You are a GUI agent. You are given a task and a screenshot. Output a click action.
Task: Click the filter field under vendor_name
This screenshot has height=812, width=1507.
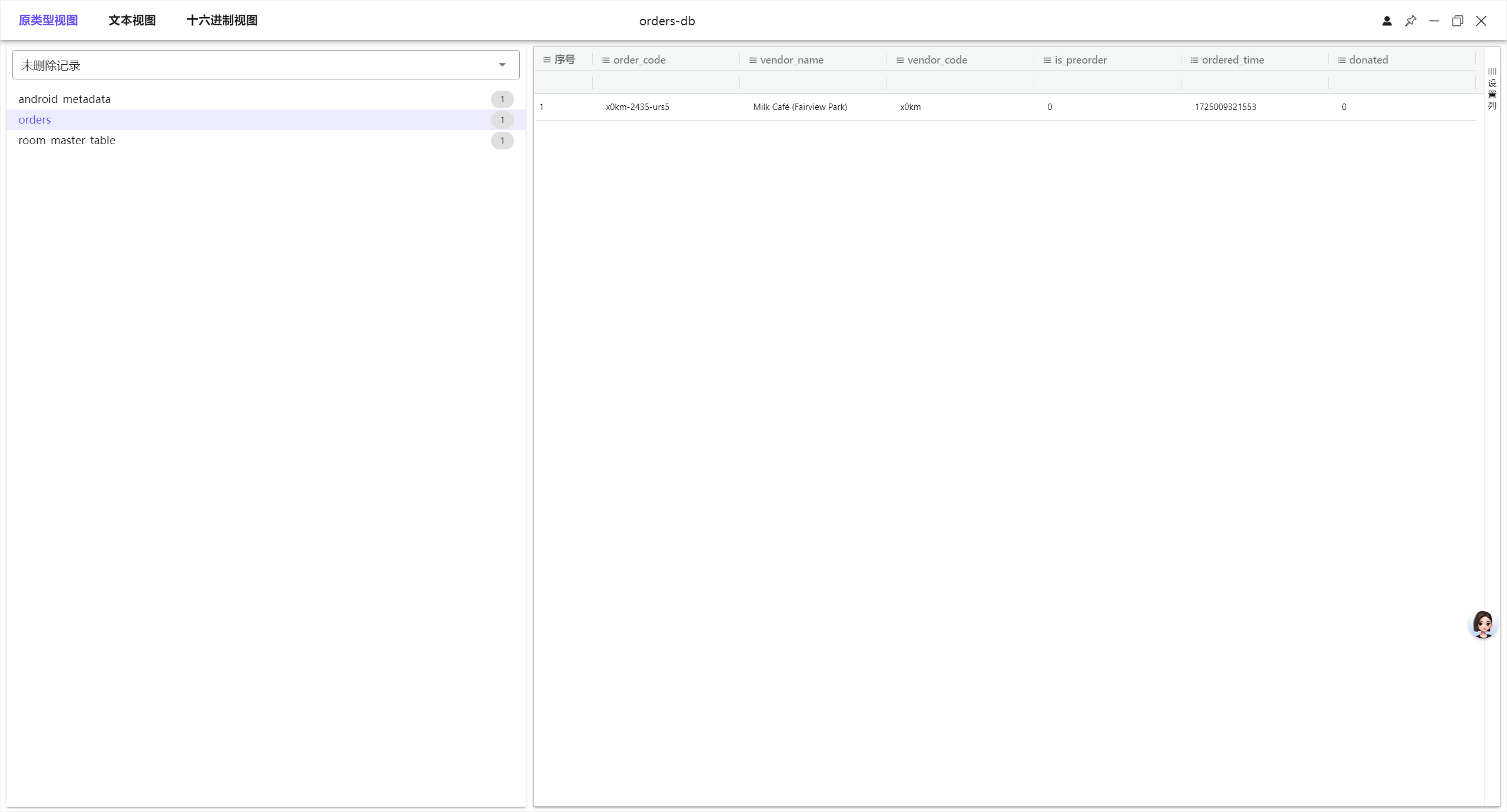point(812,83)
